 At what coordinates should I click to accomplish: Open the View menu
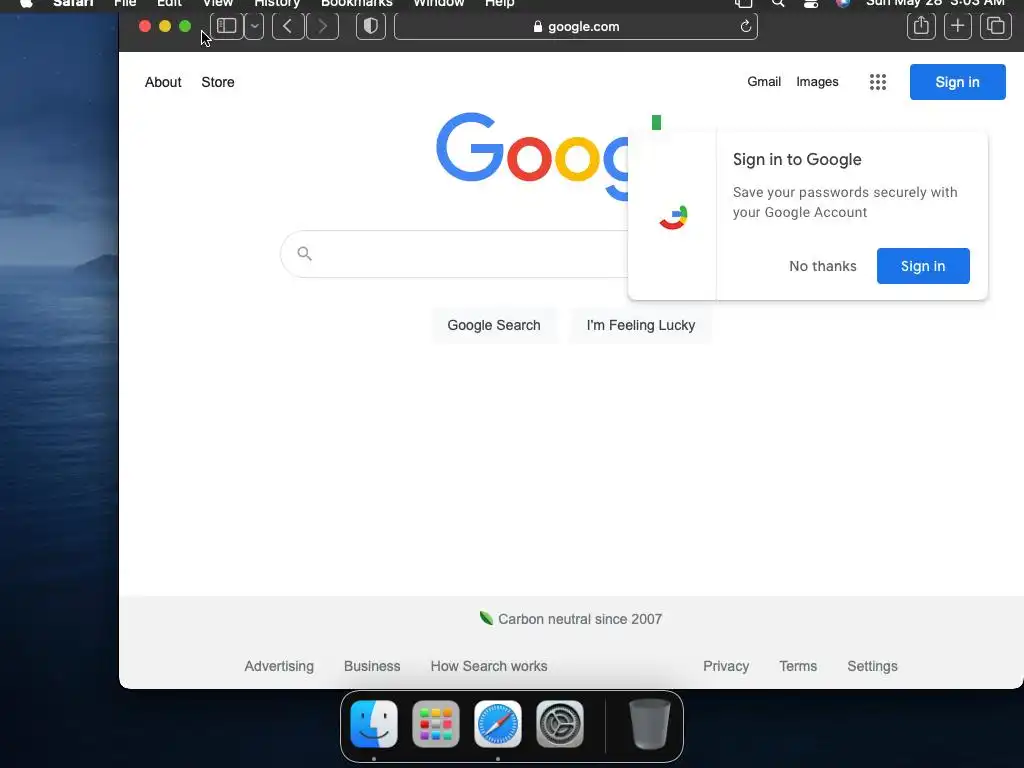pyautogui.click(x=217, y=3)
